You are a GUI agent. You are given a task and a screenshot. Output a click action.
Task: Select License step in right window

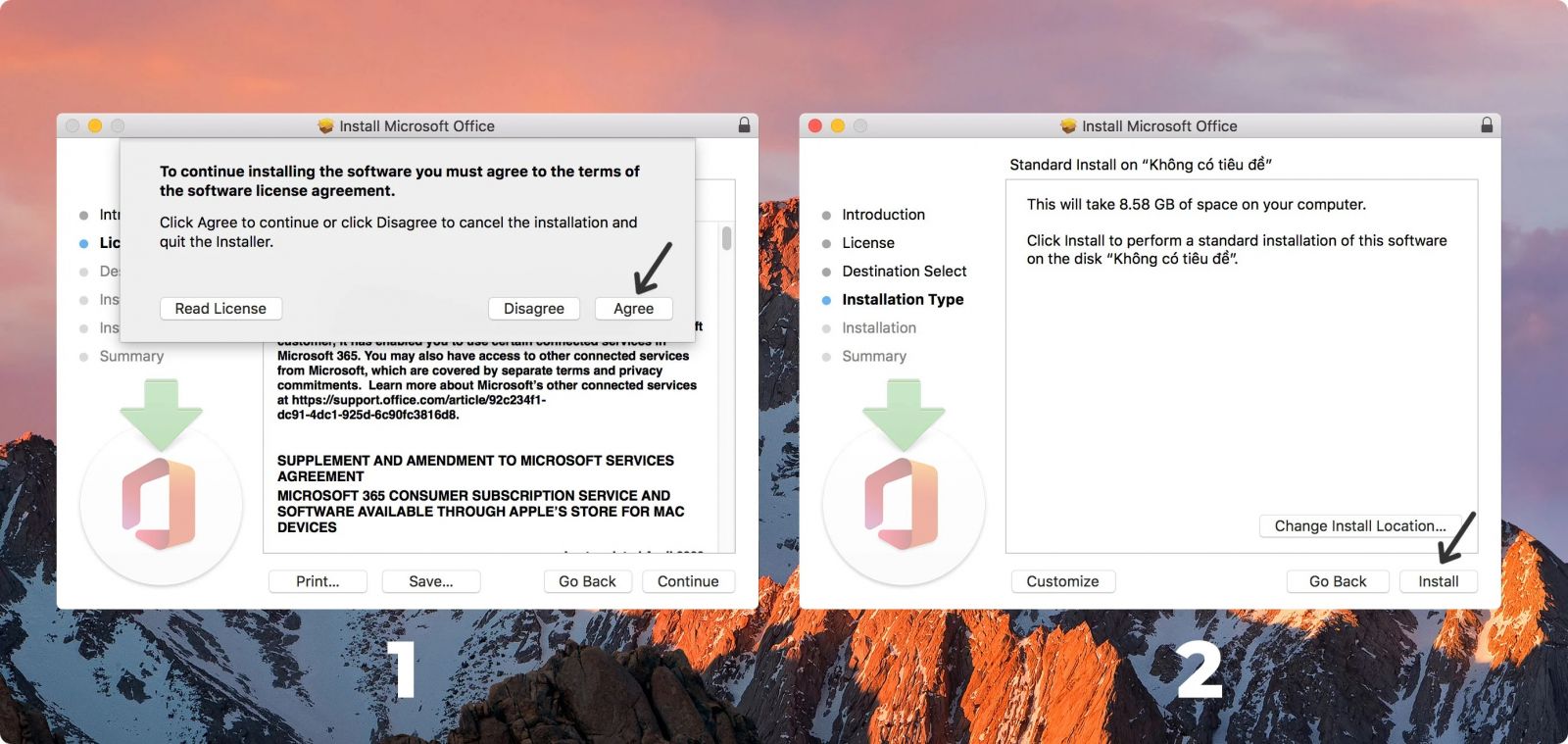(x=867, y=243)
